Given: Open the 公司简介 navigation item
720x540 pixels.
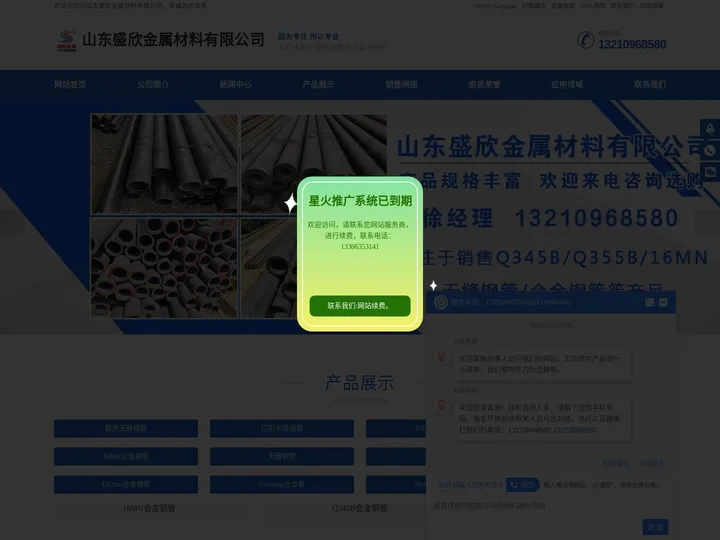Looking at the screenshot, I should (153, 84).
